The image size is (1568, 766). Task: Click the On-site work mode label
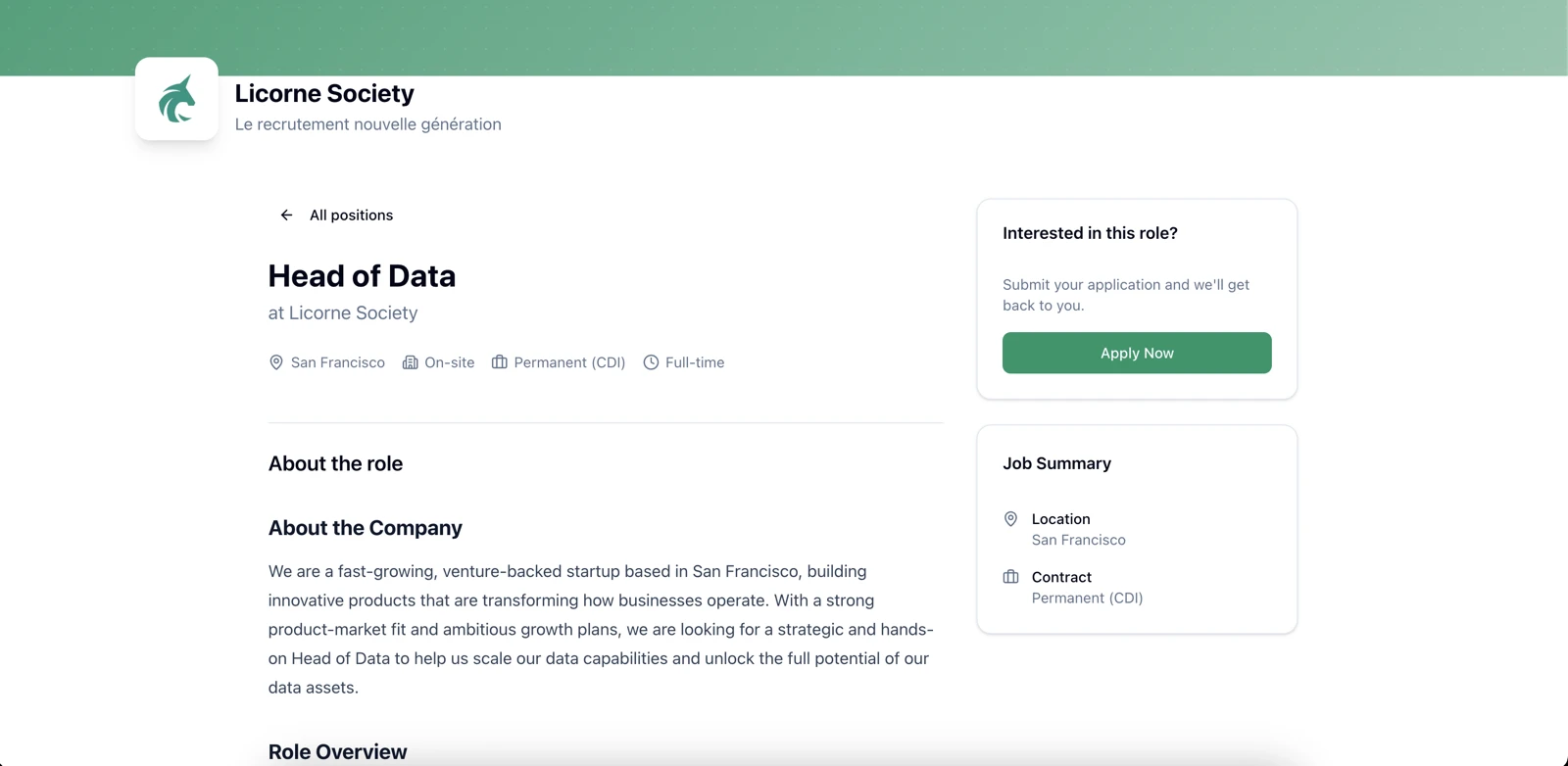coord(450,362)
